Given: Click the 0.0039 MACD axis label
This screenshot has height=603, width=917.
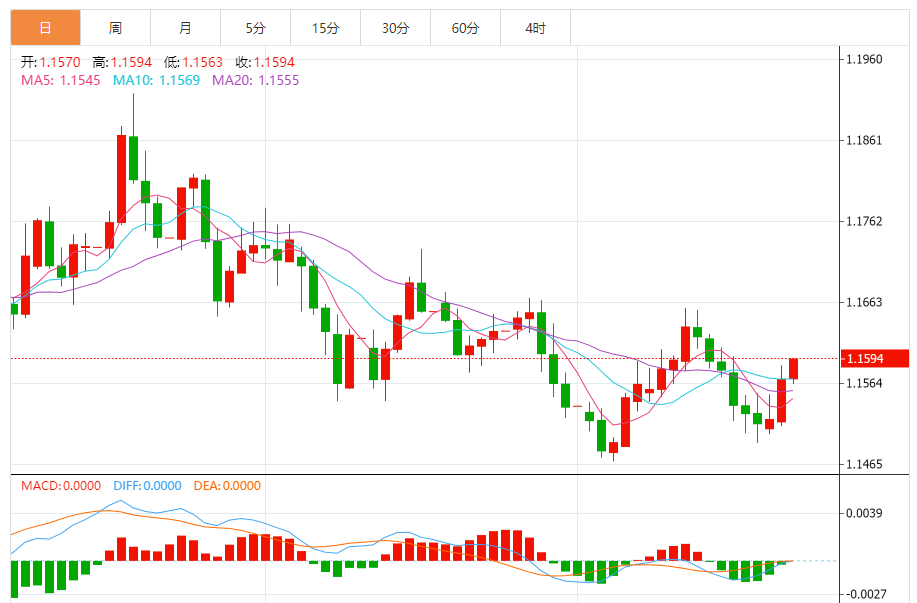Looking at the screenshot, I should 864,513.
